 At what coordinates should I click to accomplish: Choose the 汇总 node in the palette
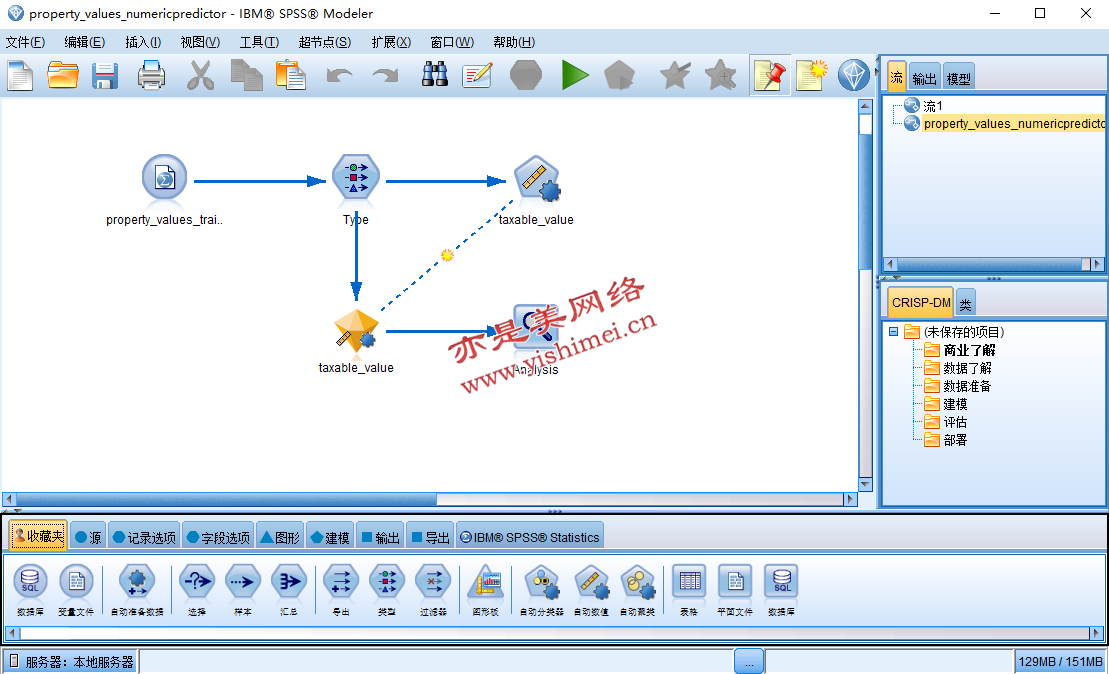coord(289,589)
